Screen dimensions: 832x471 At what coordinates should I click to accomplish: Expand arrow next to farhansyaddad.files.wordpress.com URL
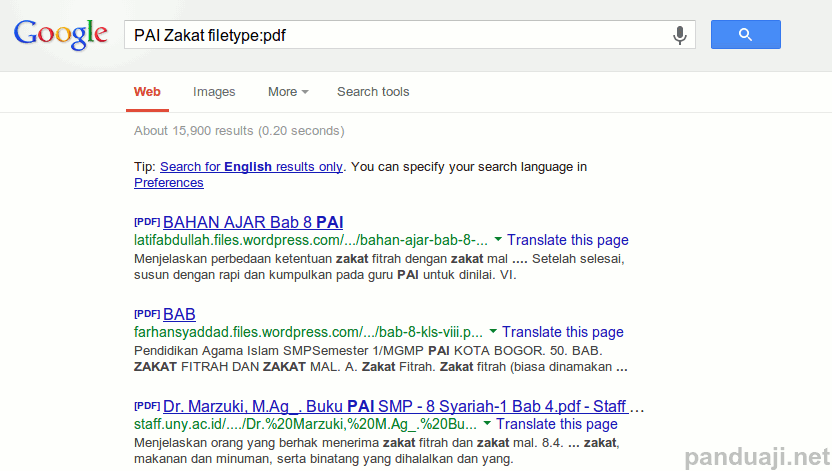coord(493,331)
